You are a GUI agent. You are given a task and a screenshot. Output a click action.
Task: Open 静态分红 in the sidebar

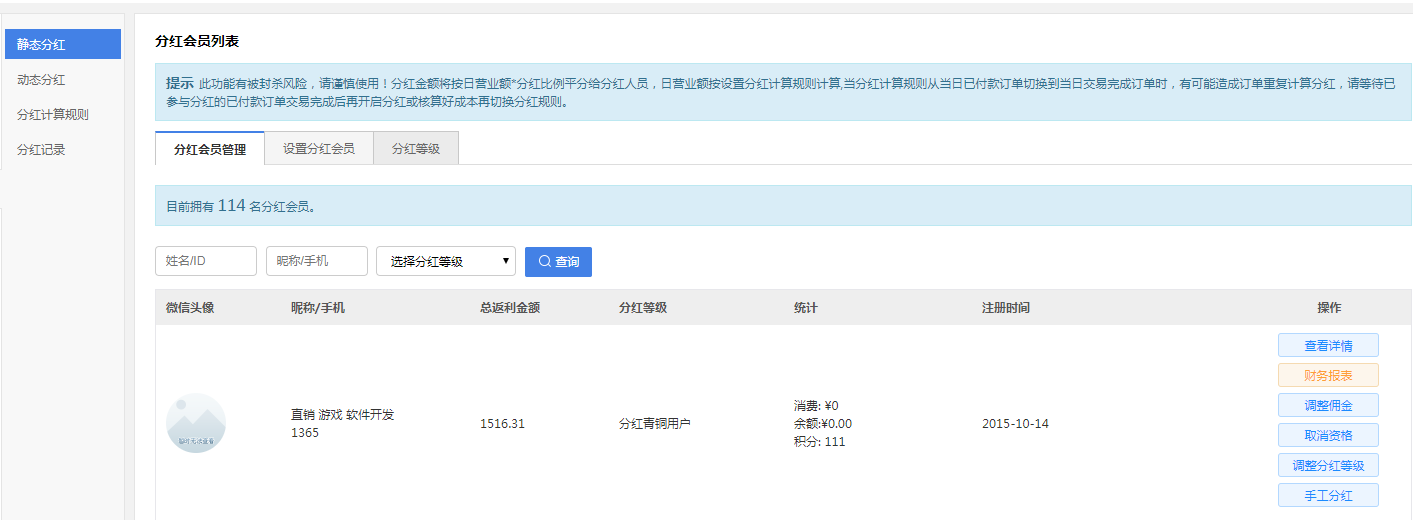62,44
